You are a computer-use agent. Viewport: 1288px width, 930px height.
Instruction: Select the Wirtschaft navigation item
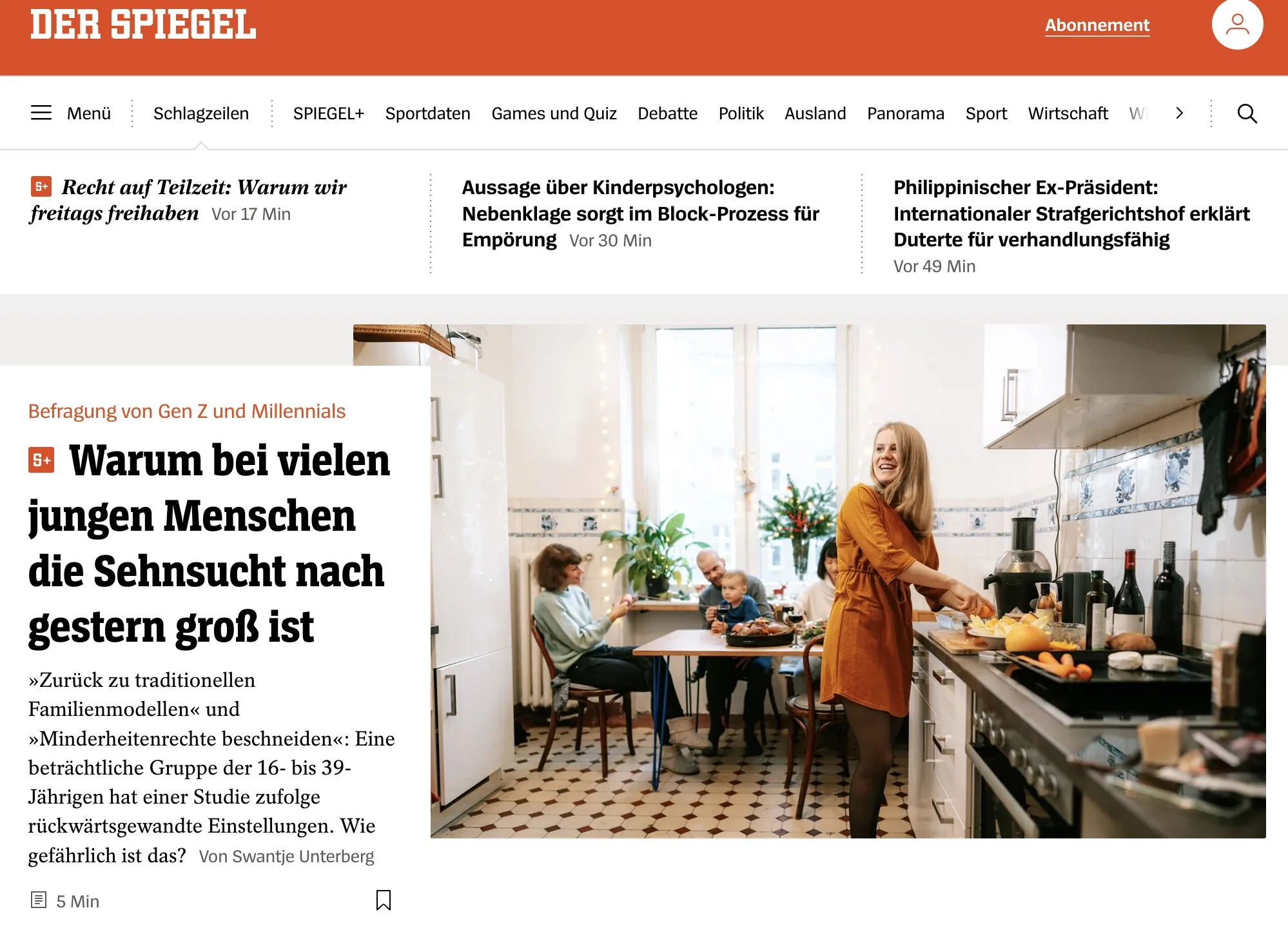[x=1068, y=114]
